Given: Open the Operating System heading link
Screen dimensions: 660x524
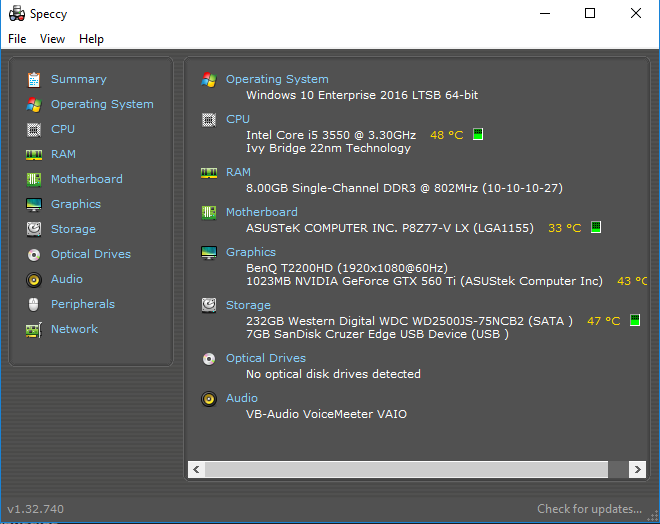Looking at the screenshot, I should click(277, 79).
